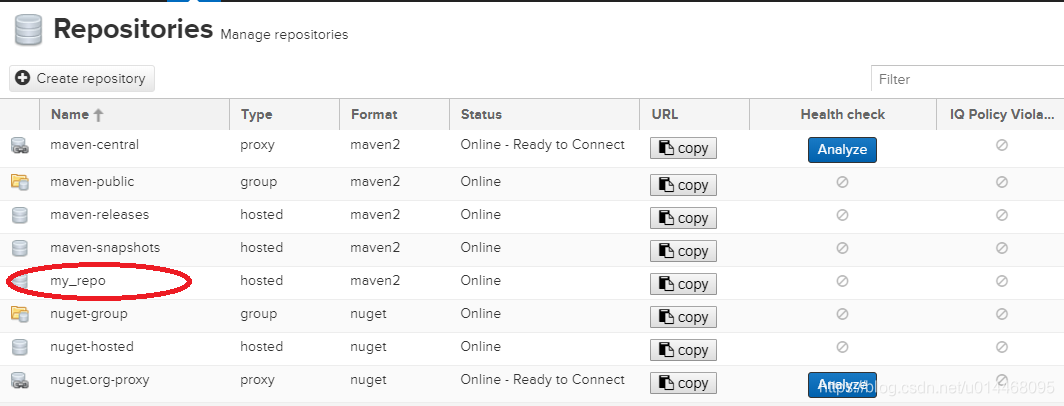Analyze health of nuget.org-proxy repository
Screen dimensions: 1064x406
coord(842,384)
